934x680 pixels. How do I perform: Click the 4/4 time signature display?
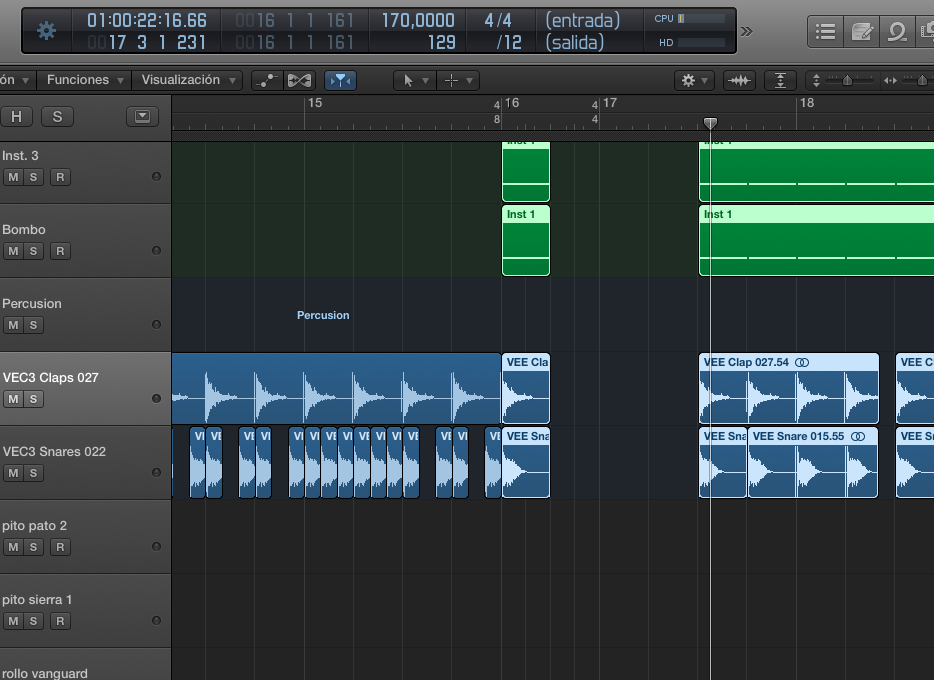pyautogui.click(x=498, y=21)
